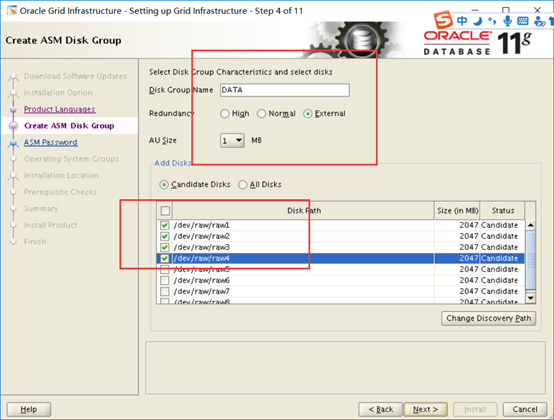Viewport: 554px width, 420px height.
Task: Click the disk list scrollbar down arrow
Action: click(530, 298)
